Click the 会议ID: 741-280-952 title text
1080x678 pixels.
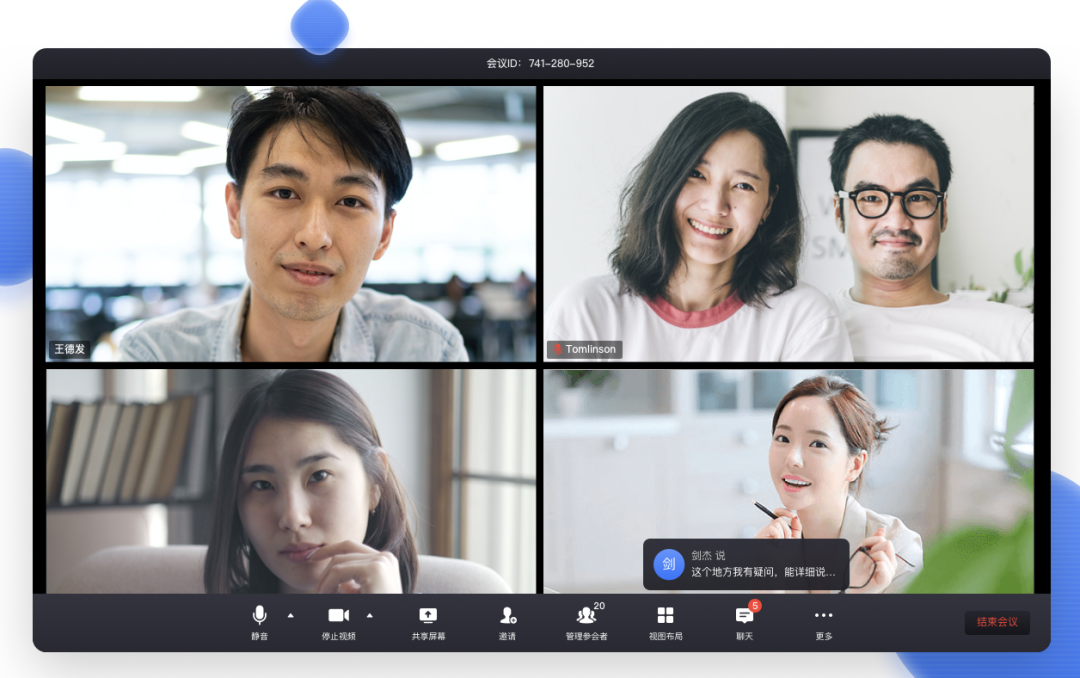coord(541,63)
